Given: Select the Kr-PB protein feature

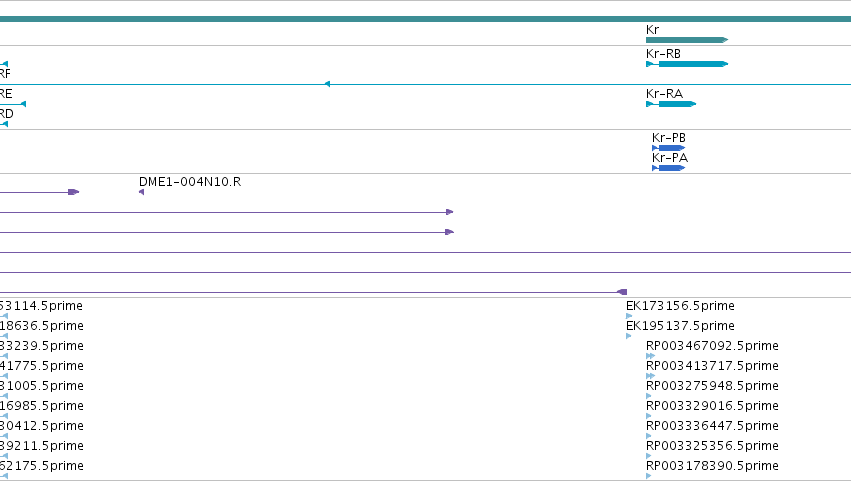Looking at the screenshot, I should (669, 148).
